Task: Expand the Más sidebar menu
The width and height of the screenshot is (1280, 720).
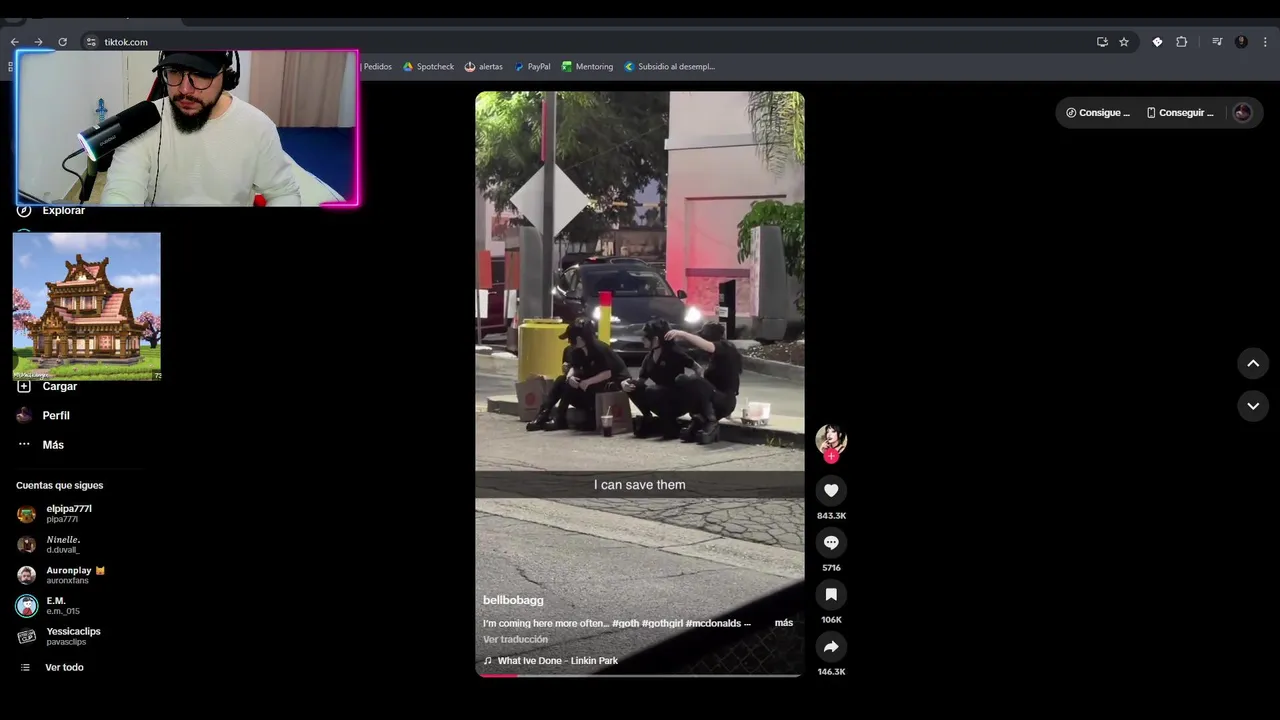Action: tap(41, 445)
